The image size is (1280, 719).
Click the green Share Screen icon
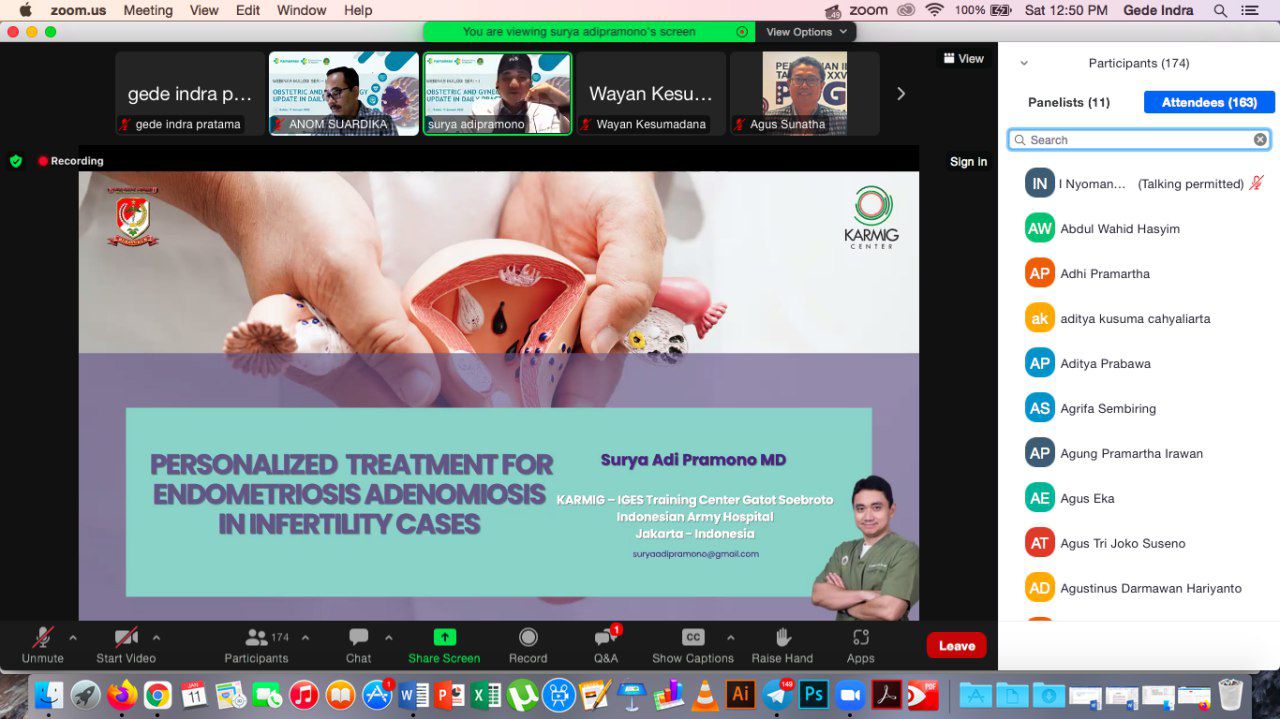(x=444, y=637)
